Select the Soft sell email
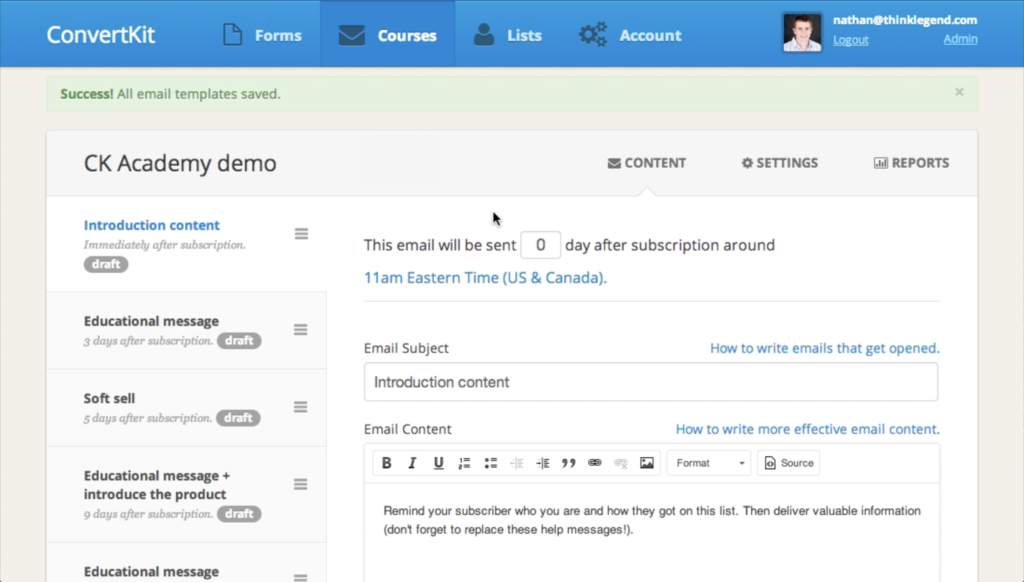 [x=109, y=398]
